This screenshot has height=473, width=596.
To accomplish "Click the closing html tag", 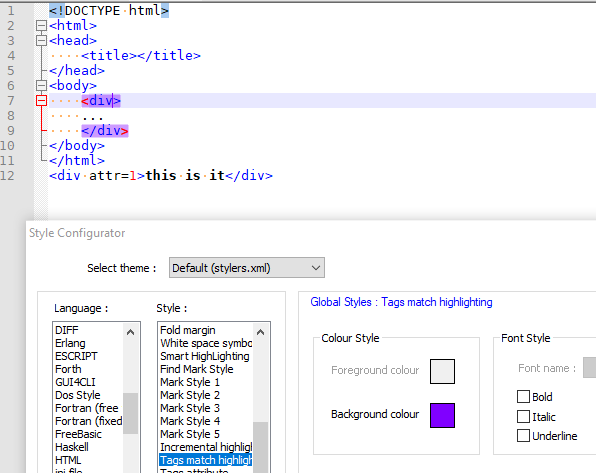I will click(x=77, y=160).
